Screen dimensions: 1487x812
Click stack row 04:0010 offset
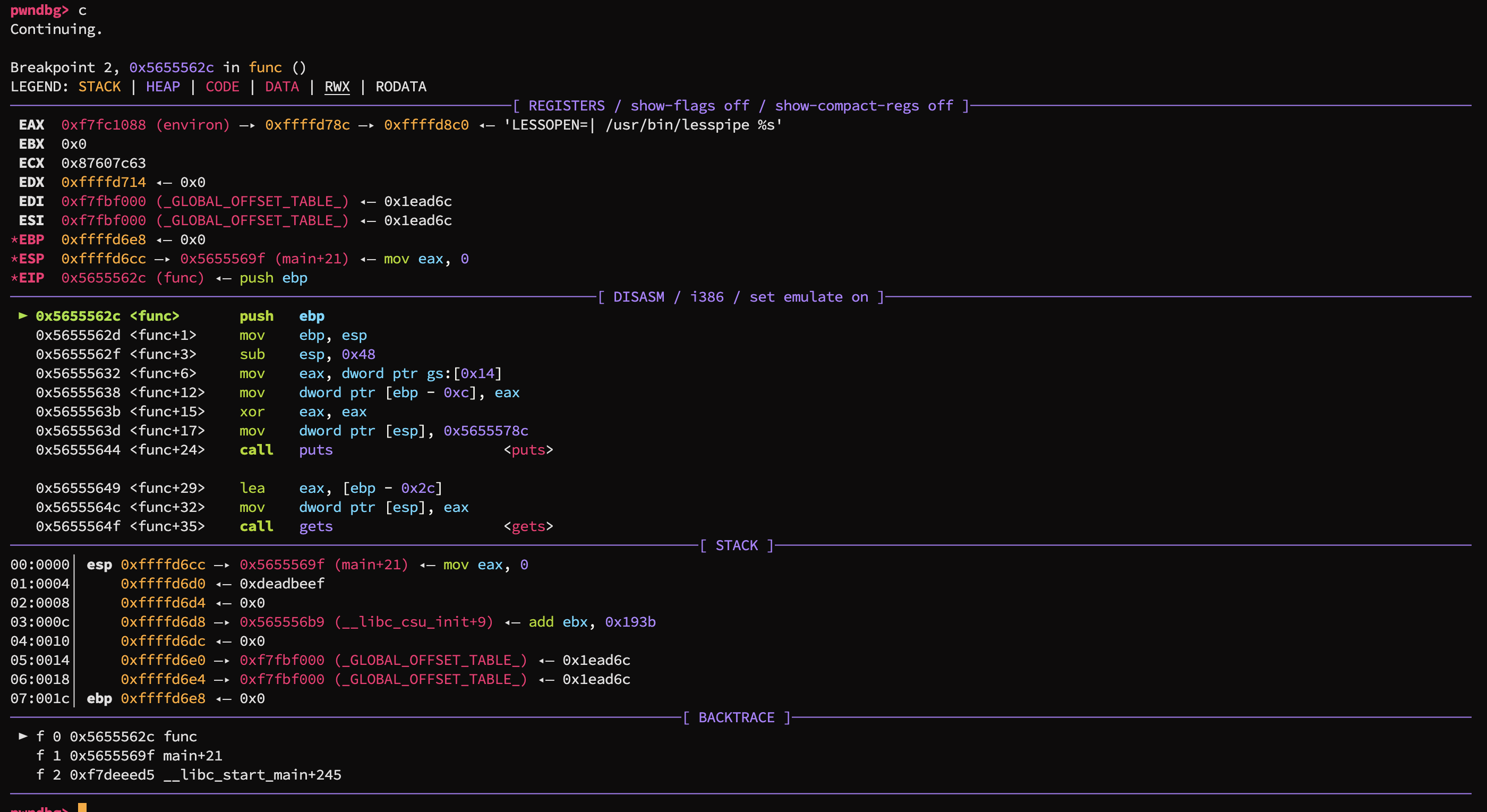coord(40,640)
